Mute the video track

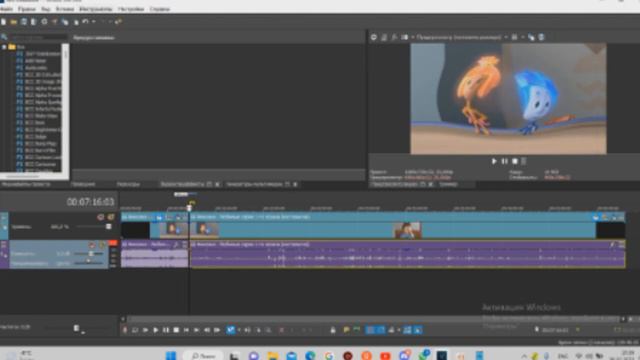click(100, 217)
